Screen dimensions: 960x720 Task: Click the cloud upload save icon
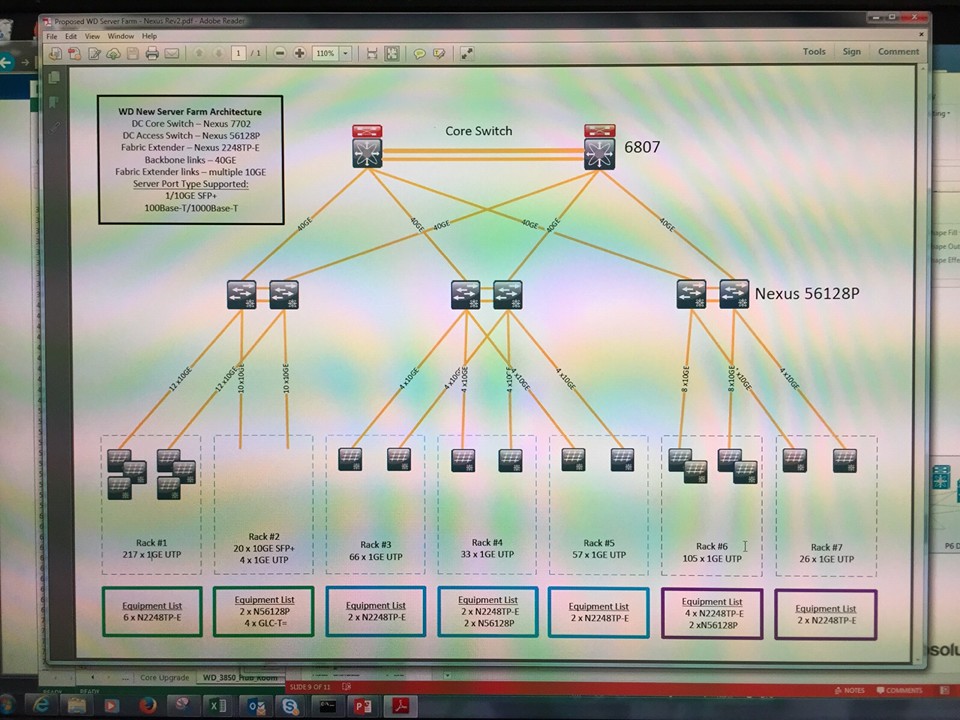tap(113, 54)
